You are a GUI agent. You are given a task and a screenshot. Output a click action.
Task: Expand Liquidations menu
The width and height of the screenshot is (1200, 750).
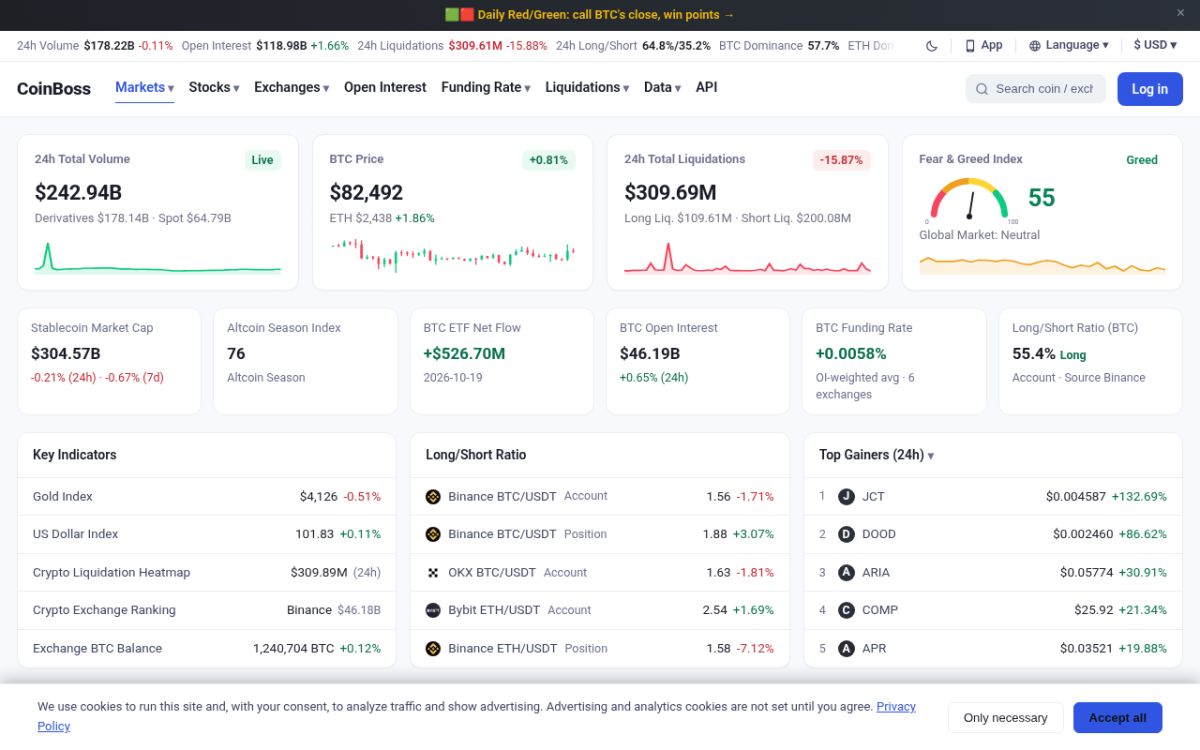click(x=587, y=88)
